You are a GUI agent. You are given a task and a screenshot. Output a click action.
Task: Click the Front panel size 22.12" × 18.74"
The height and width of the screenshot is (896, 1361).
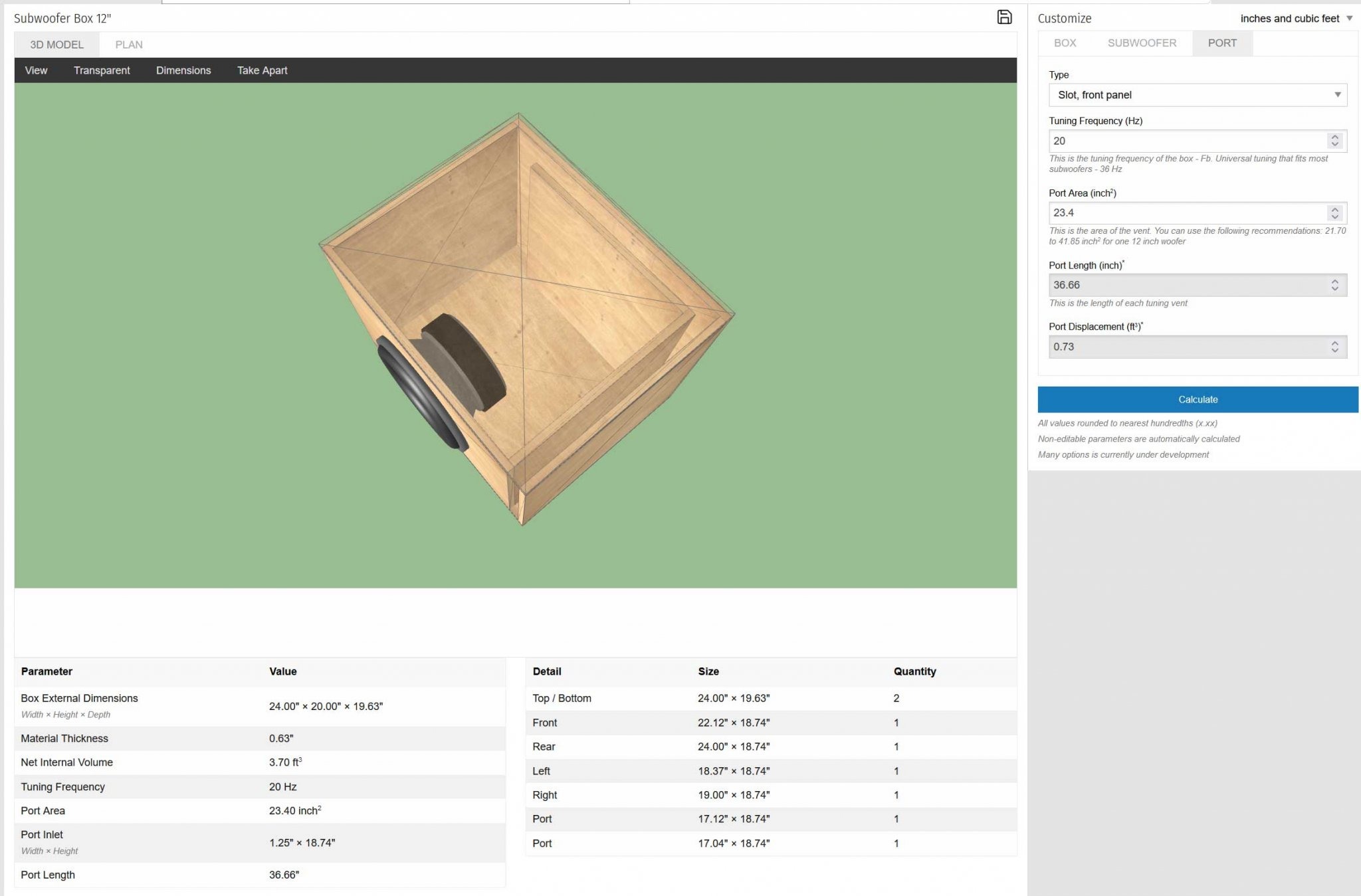(734, 723)
